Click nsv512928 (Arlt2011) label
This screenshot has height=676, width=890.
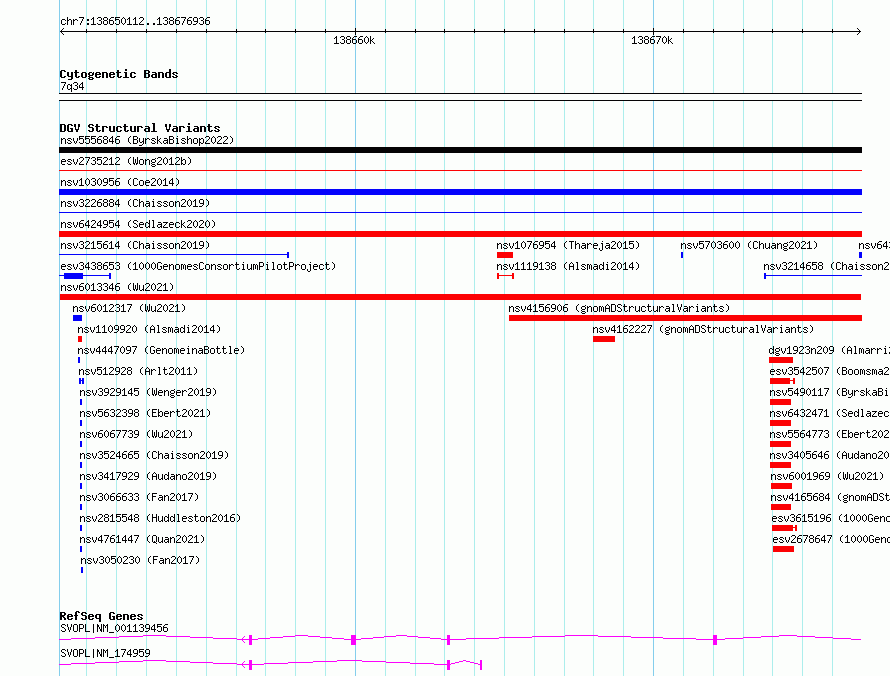pyautogui.click(x=138, y=371)
